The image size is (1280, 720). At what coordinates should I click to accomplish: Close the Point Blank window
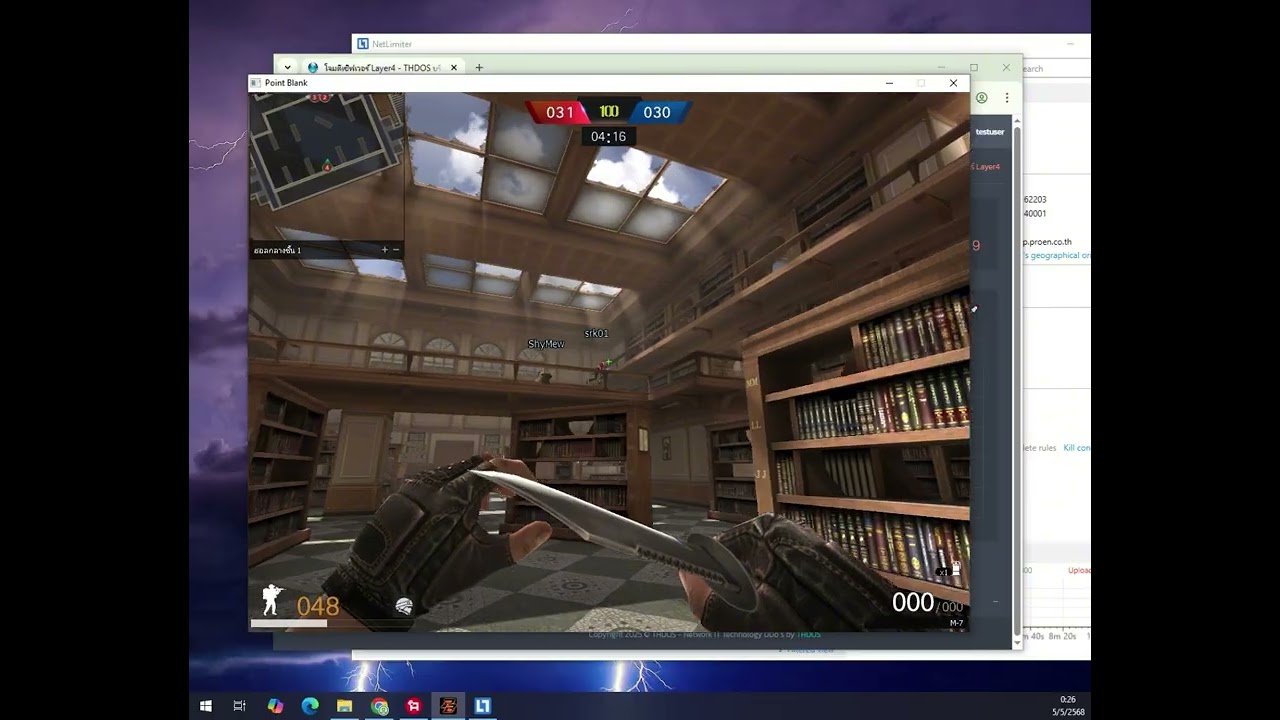coord(953,83)
